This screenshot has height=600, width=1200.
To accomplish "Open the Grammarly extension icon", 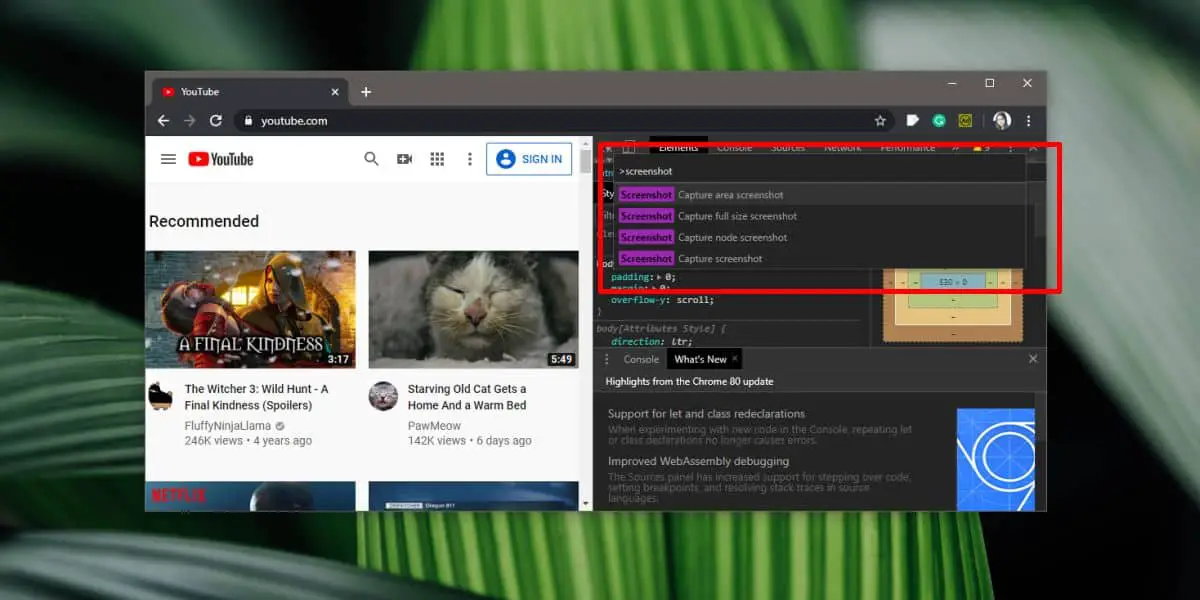I will click(x=940, y=120).
